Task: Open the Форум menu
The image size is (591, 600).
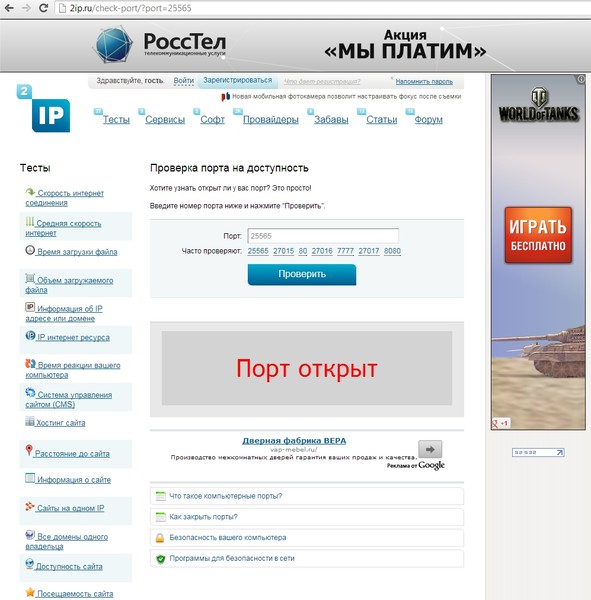Action: click(429, 119)
